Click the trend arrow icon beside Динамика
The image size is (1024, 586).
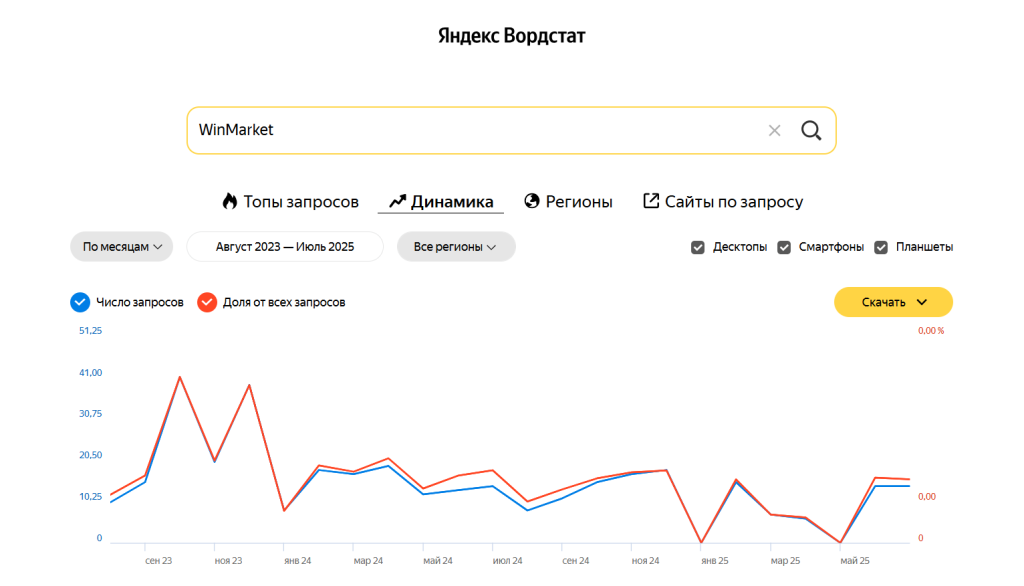397,201
